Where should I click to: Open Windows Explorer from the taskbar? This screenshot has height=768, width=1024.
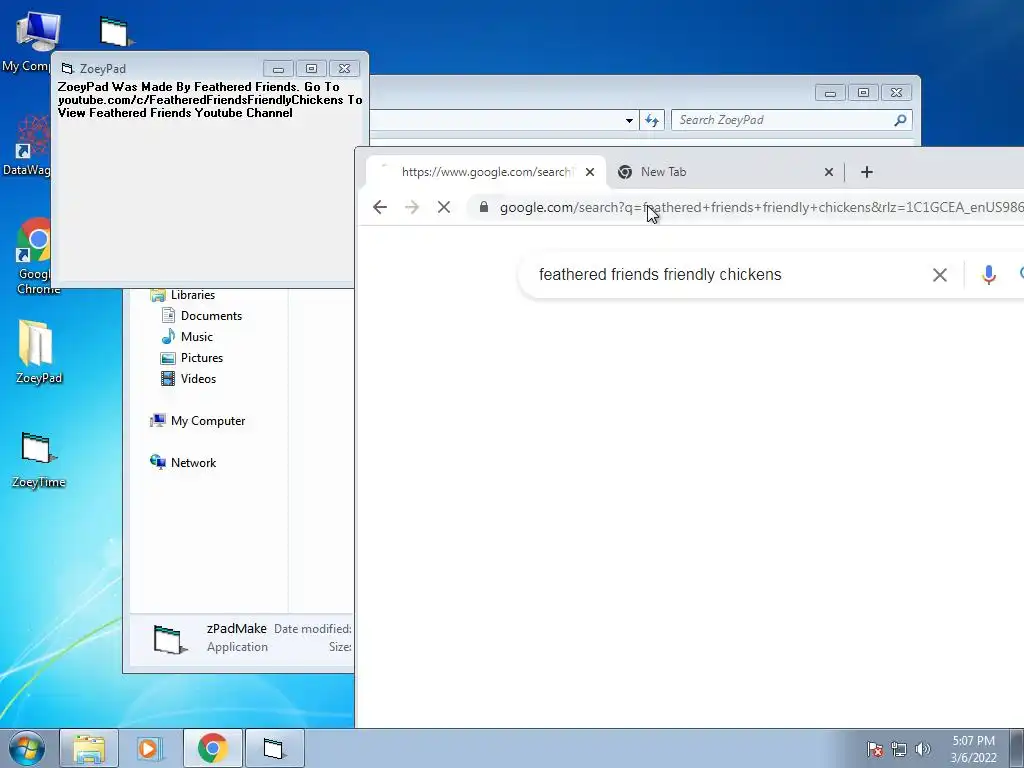pos(89,748)
